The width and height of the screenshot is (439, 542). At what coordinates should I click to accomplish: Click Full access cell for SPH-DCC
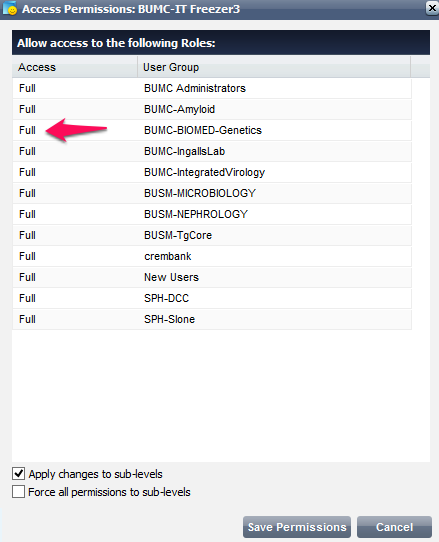27,298
